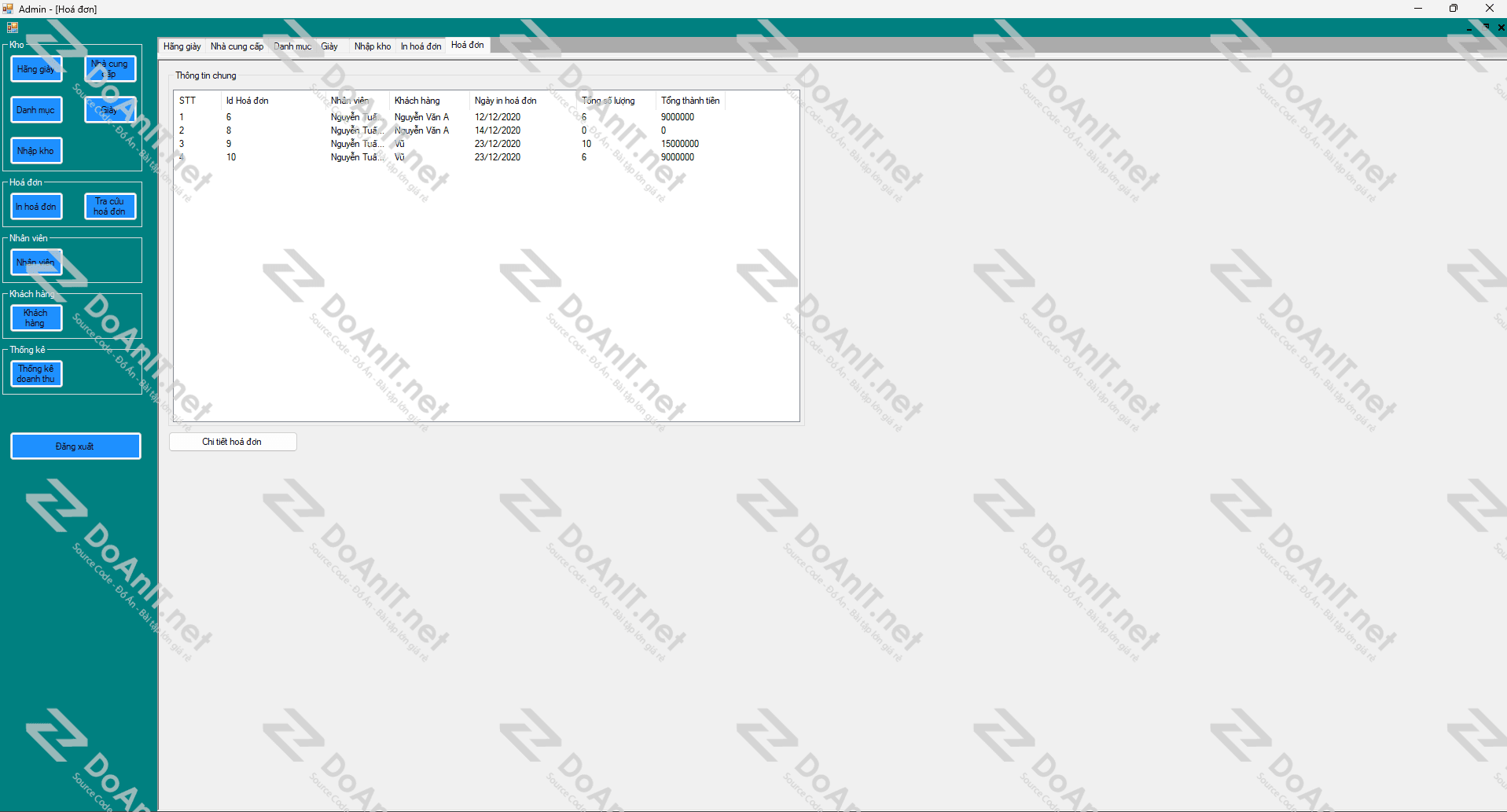Click Tổng số lượng column header

pyautogui.click(x=616, y=101)
